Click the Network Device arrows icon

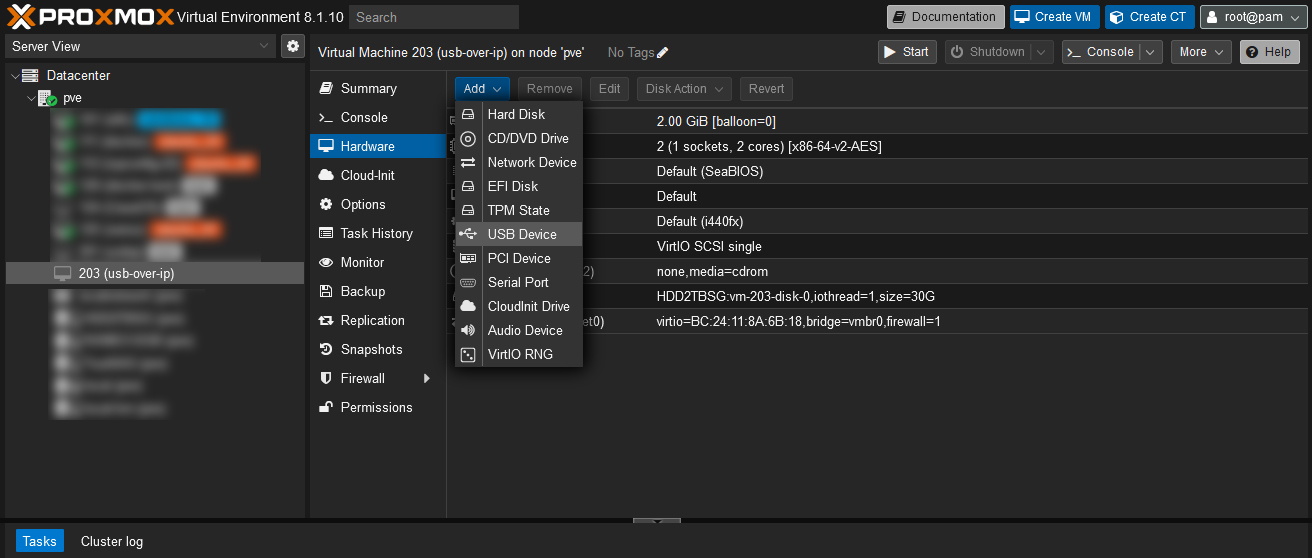coord(468,162)
